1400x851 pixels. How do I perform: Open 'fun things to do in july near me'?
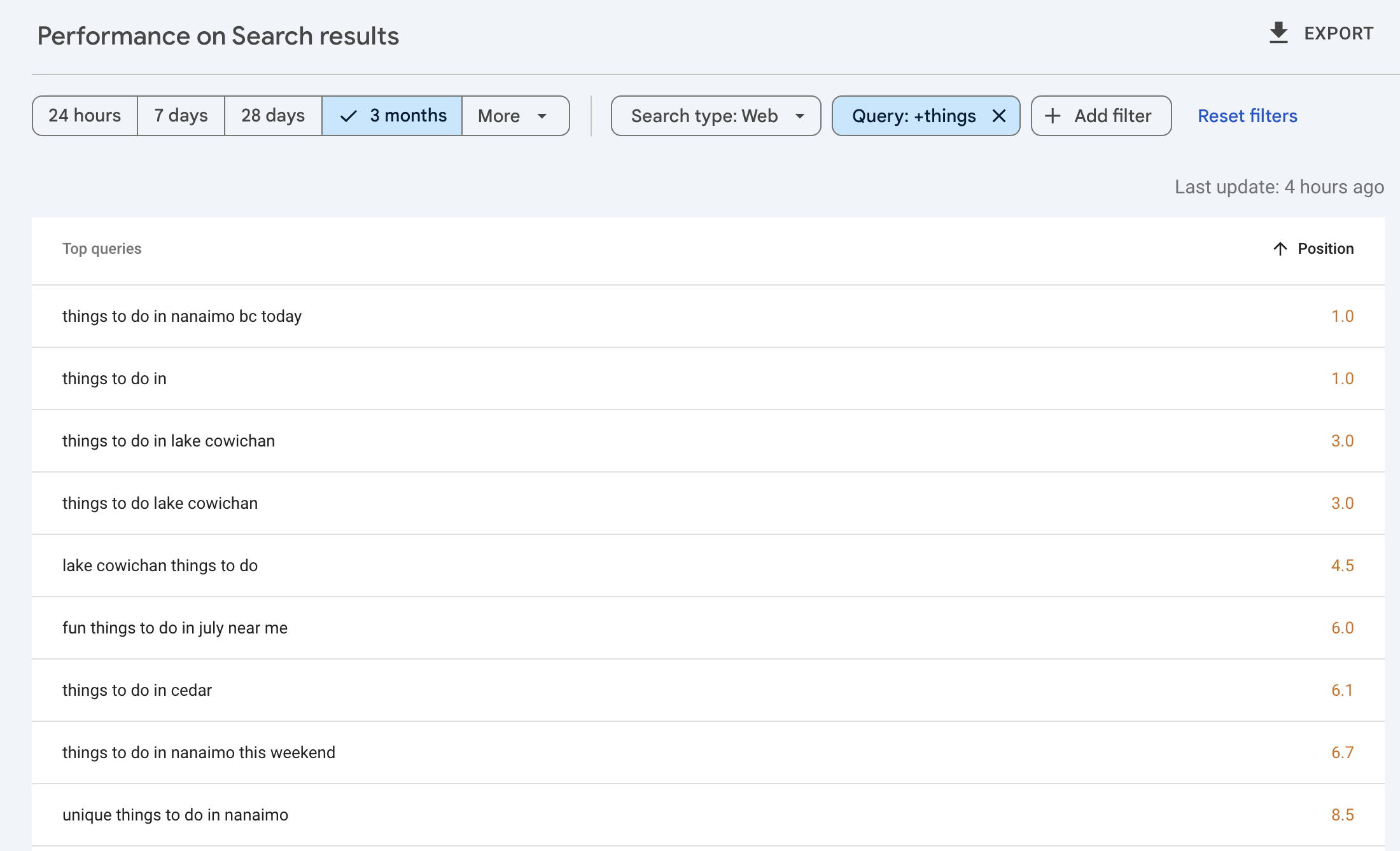click(x=175, y=628)
